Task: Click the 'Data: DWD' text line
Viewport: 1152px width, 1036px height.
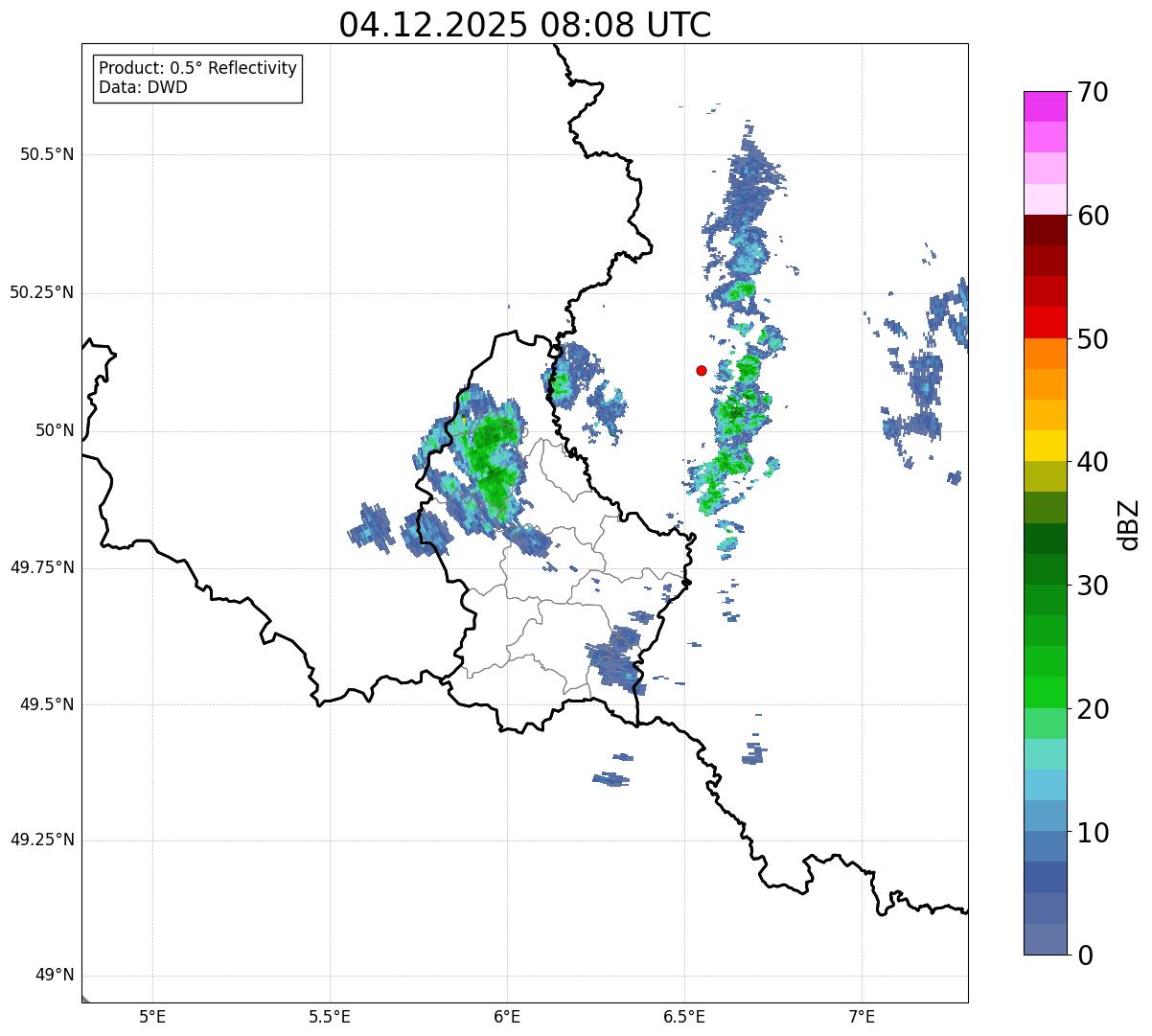Action: coord(143,87)
